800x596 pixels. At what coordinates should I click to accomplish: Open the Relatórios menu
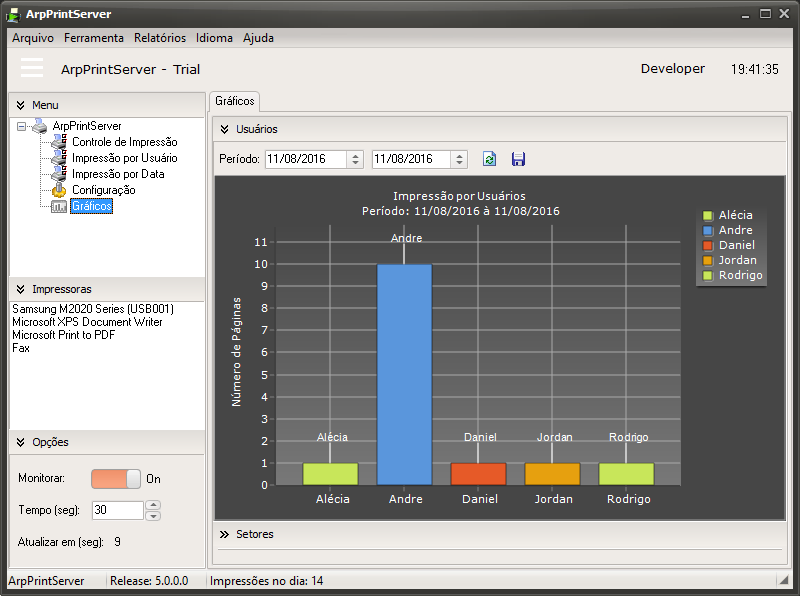pyautogui.click(x=160, y=38)
